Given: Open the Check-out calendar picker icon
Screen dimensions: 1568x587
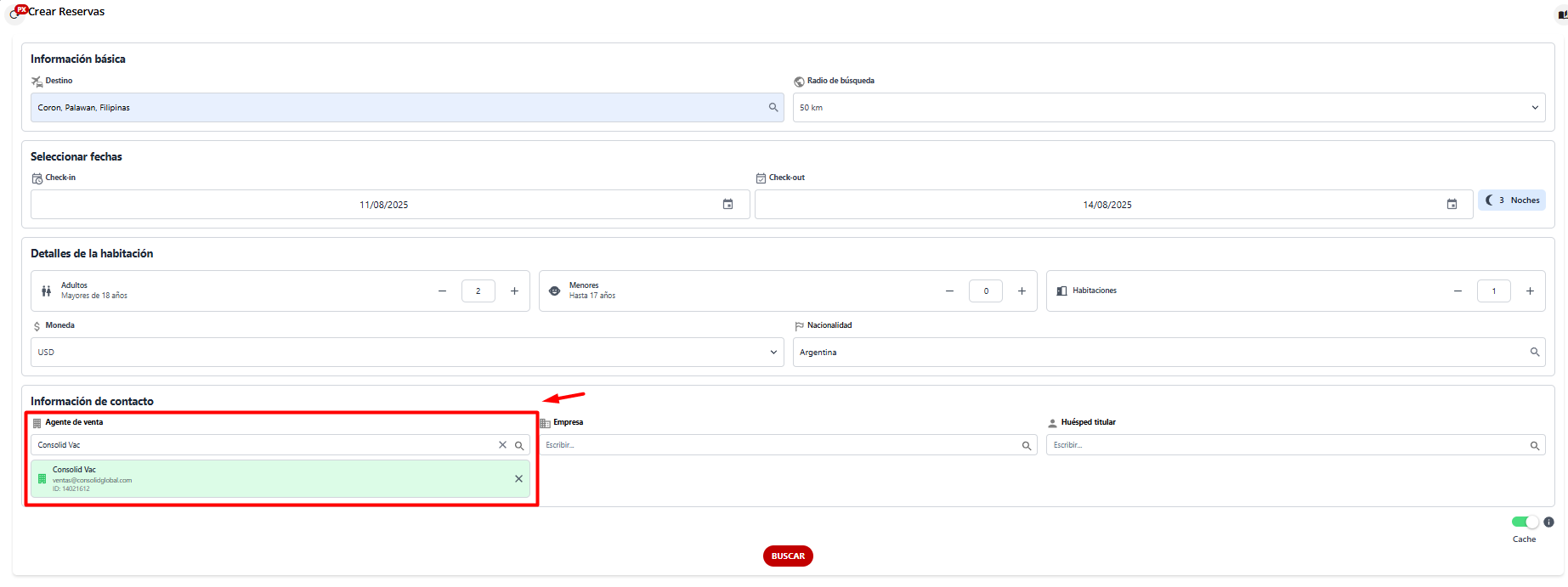Looking at the screenshot, I should pos(1452,205).
